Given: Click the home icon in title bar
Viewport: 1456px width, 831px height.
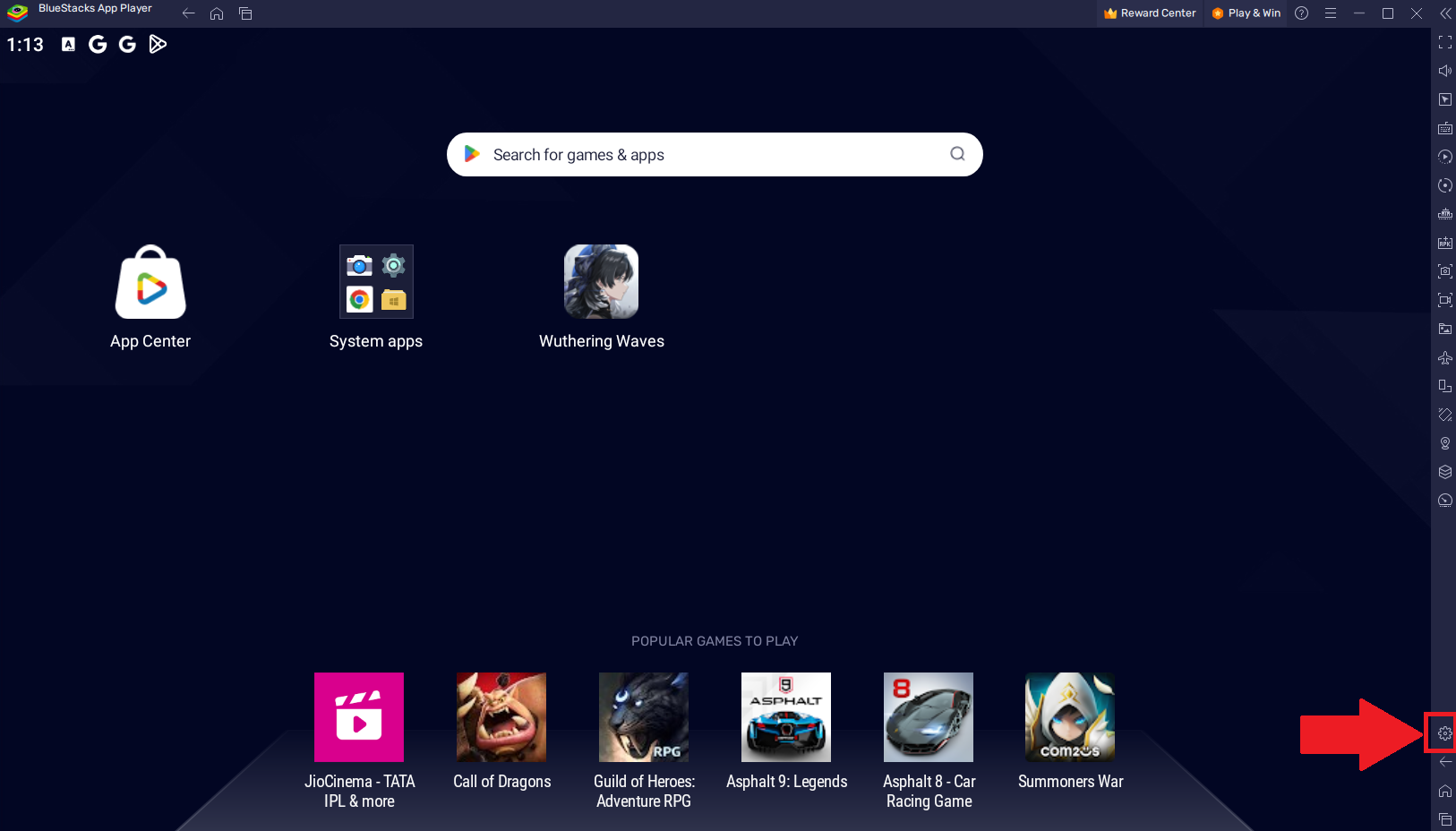Looking at the screenshot, I should click(x=217, y=13).
